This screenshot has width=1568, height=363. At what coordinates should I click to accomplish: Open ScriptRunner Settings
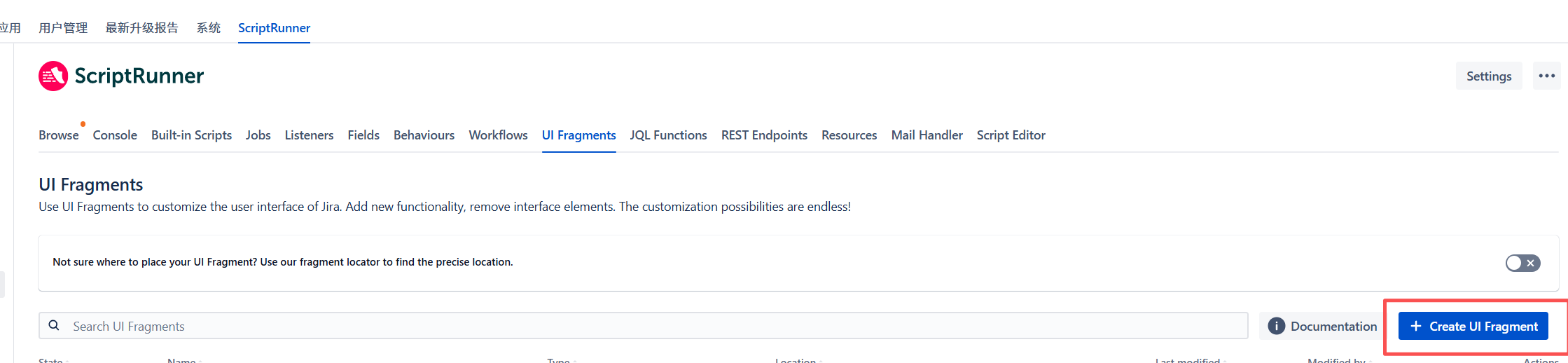click(1488, 76)
